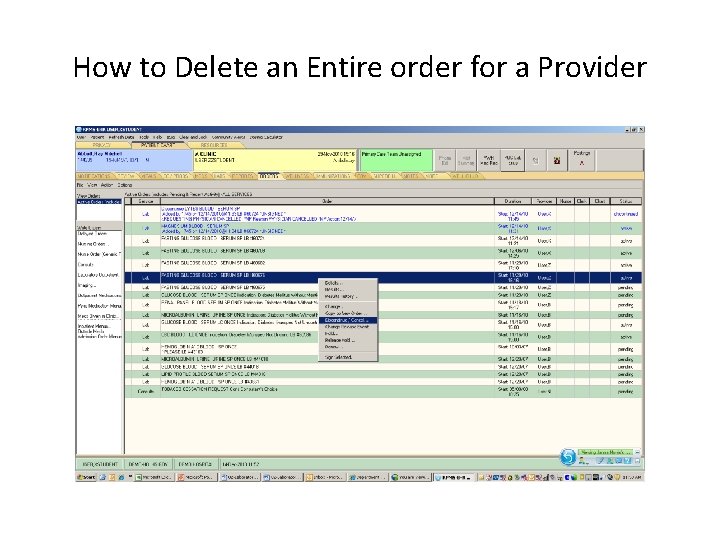Open the Options menu above the orders list
This screenshot has height=540, width=720.
pyautogui.click(x=125, y=185)
